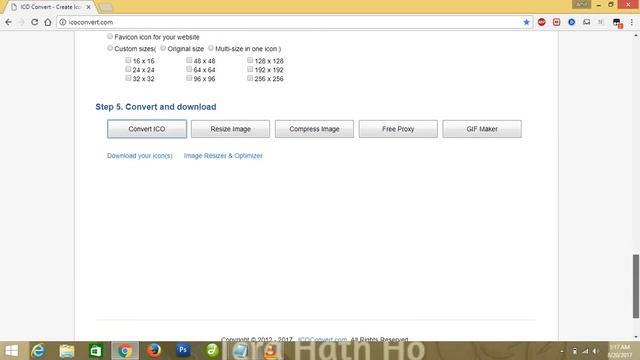Viewport: 640px width, 360px height.
Task: Show hidden system tray icons
Action: click(x=562, y=351)
